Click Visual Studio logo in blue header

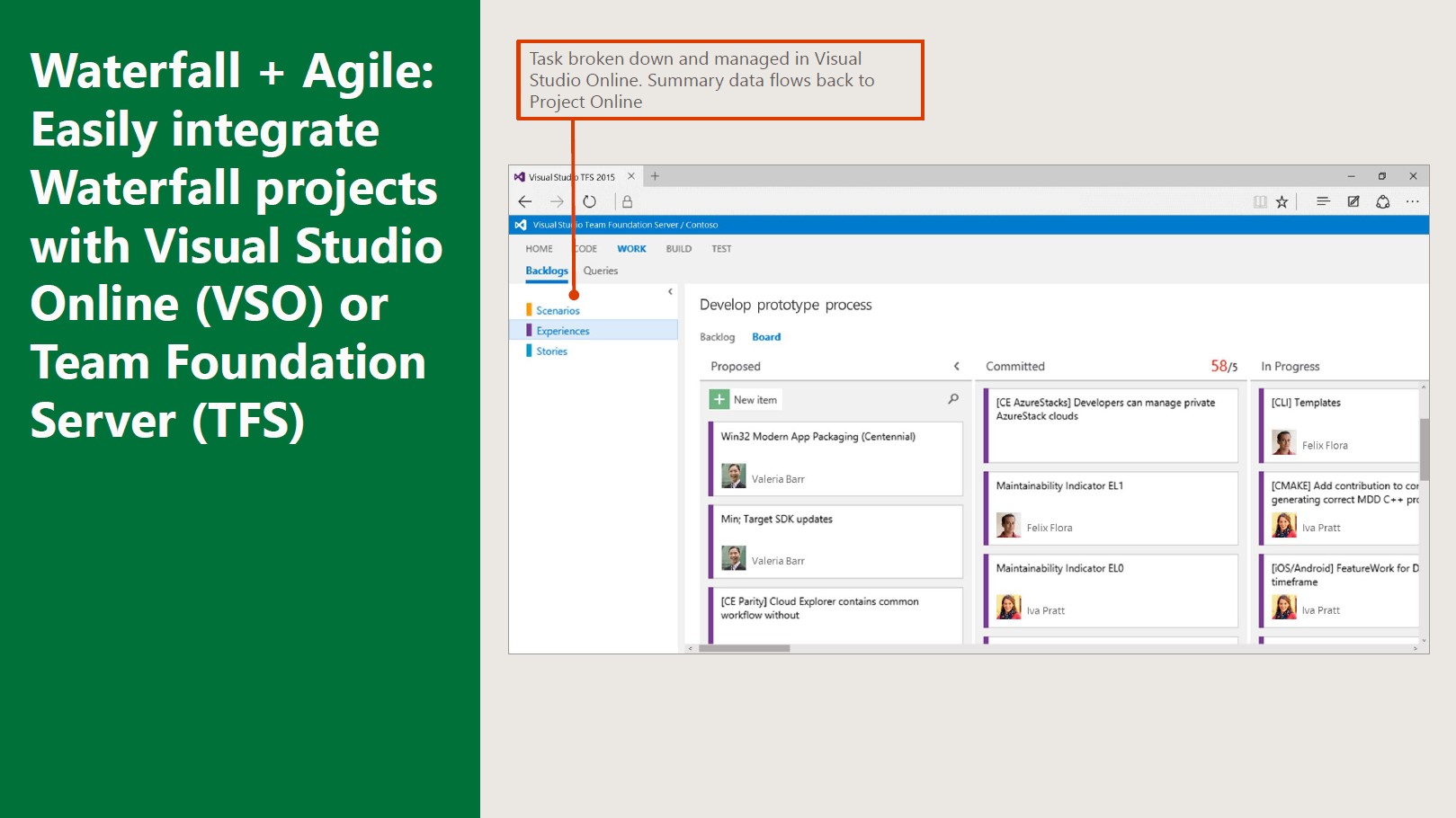click(x=521, y=225)
